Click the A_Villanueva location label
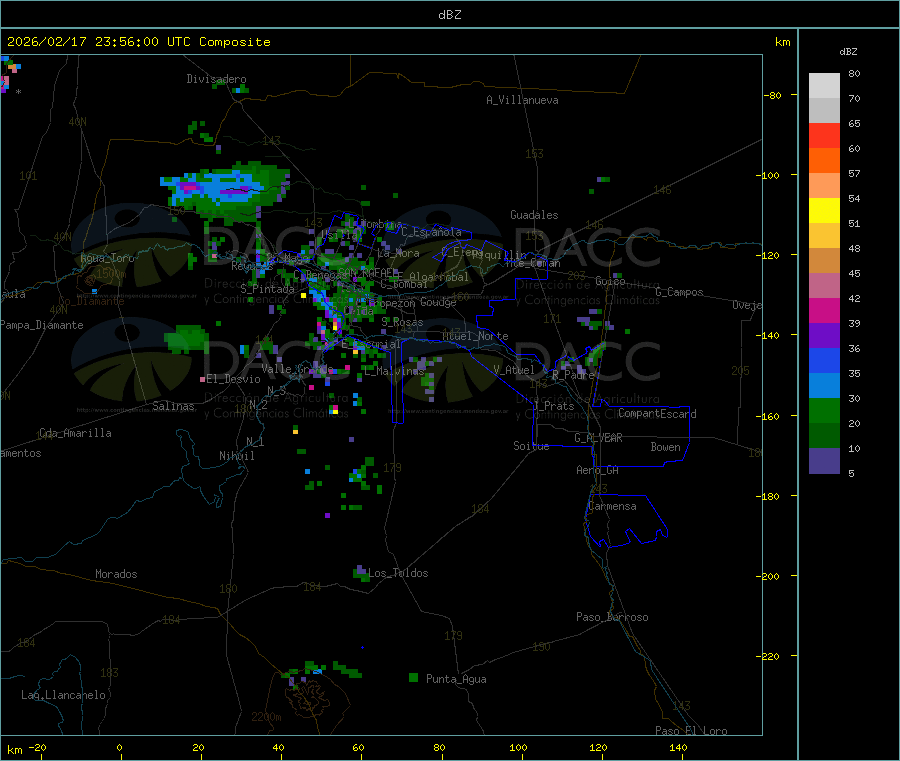 (522, 100)
